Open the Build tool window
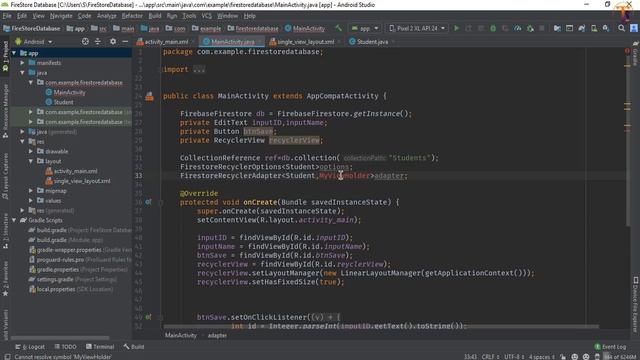 (x=134, y=347)
